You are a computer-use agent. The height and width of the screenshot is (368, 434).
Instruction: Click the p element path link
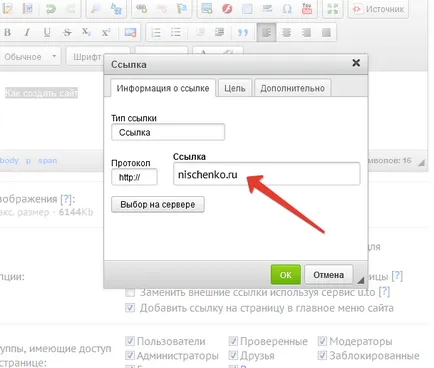coord(28,161)
